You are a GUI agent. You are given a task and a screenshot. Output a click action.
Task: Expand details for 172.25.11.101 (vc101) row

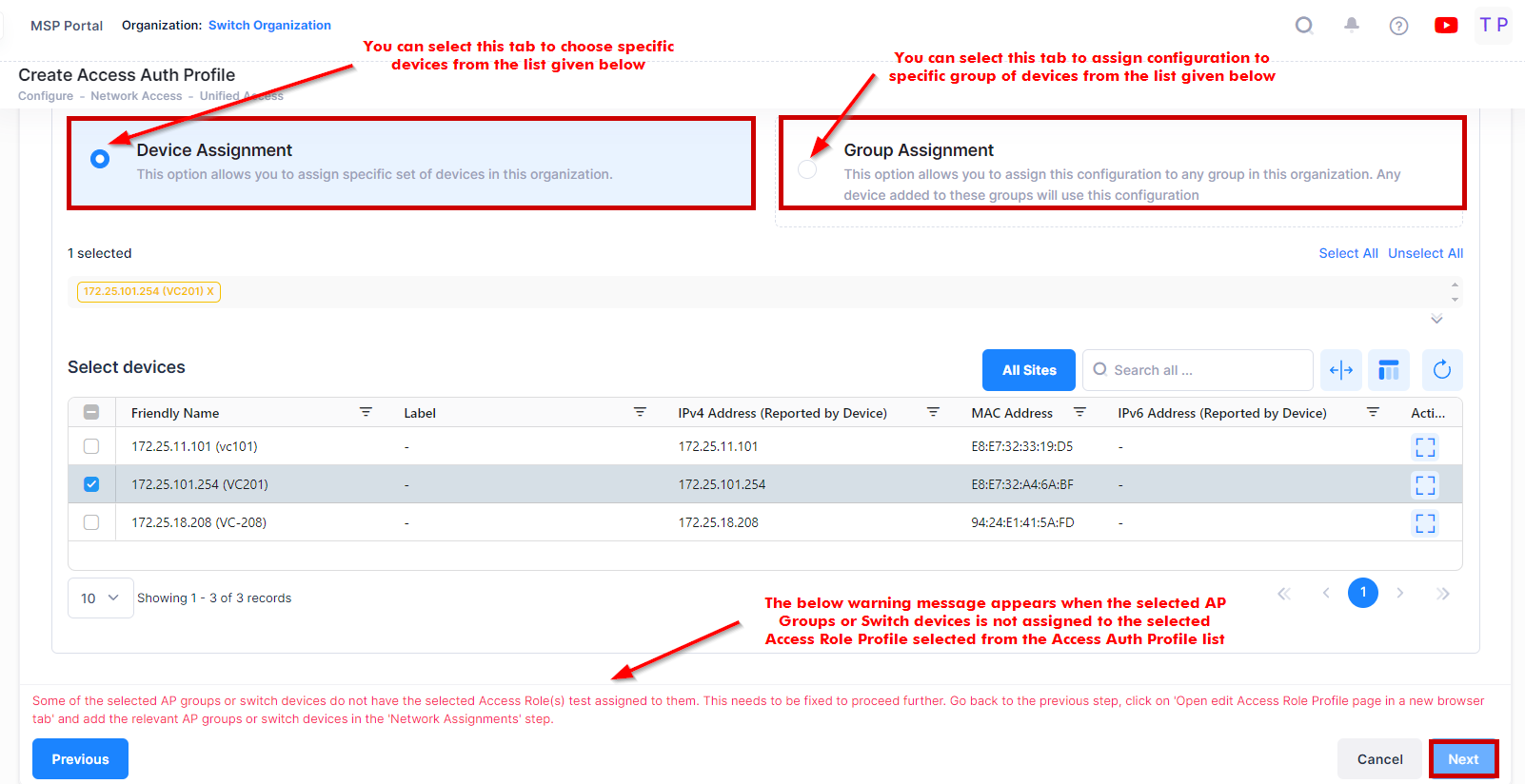(x=1424, y=447)
